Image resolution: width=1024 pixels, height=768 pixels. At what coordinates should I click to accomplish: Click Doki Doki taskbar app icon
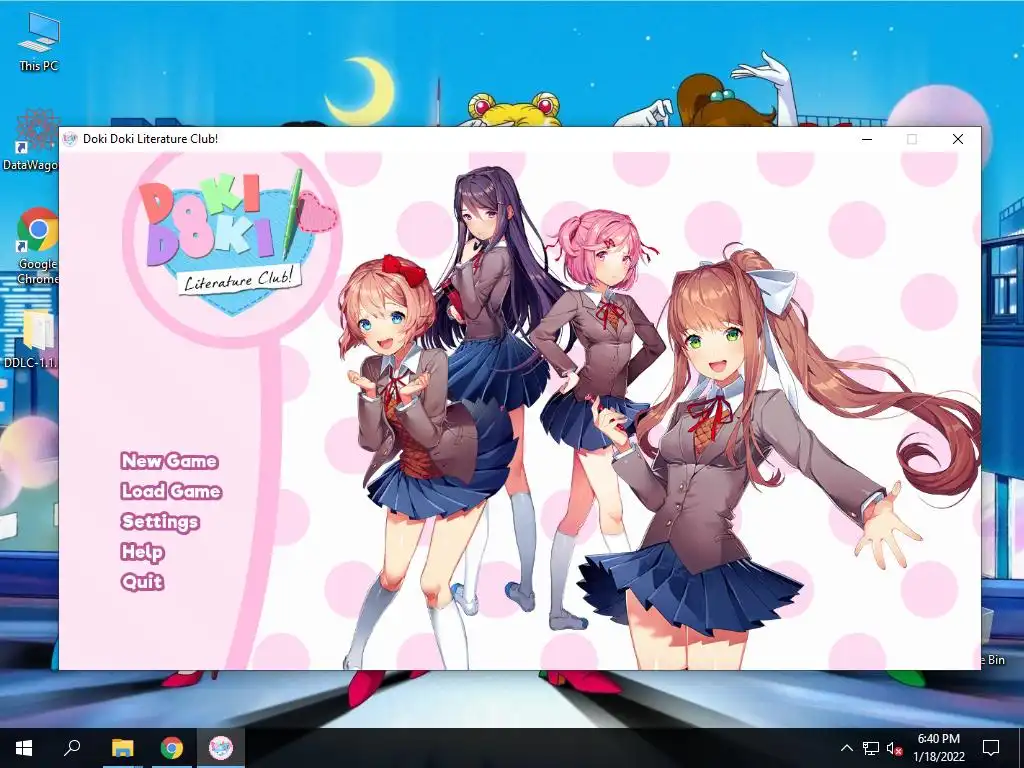tap(221, 748)
